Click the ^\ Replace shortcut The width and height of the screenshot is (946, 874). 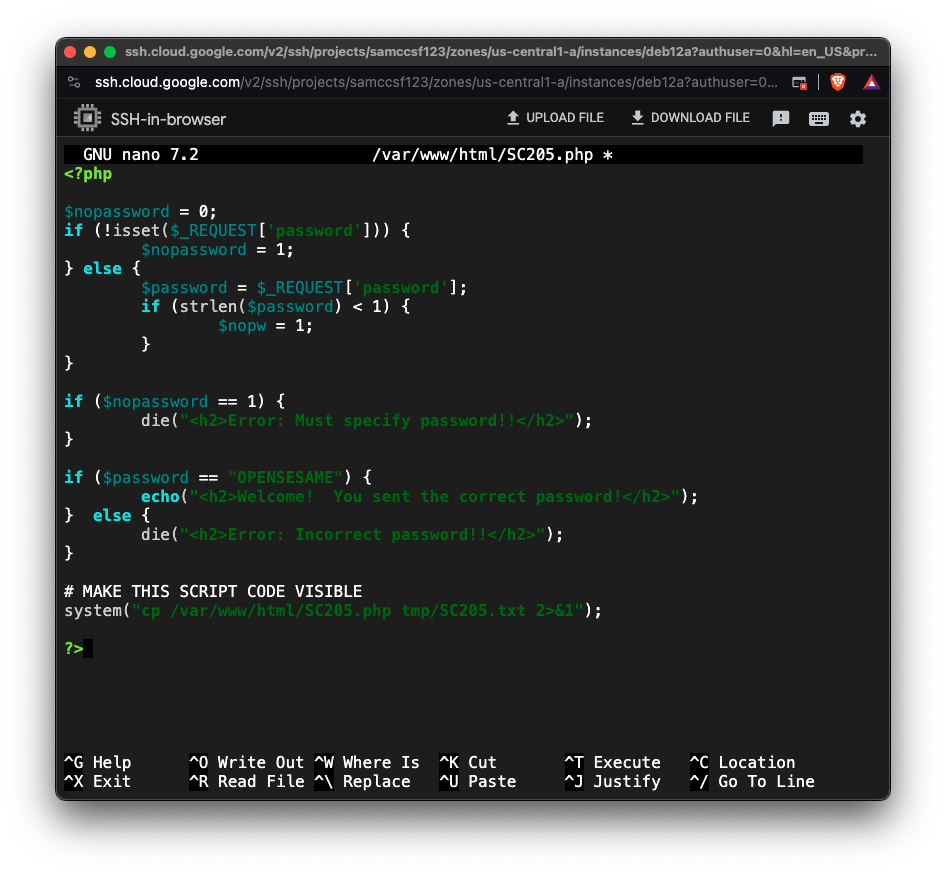[363, 781]
